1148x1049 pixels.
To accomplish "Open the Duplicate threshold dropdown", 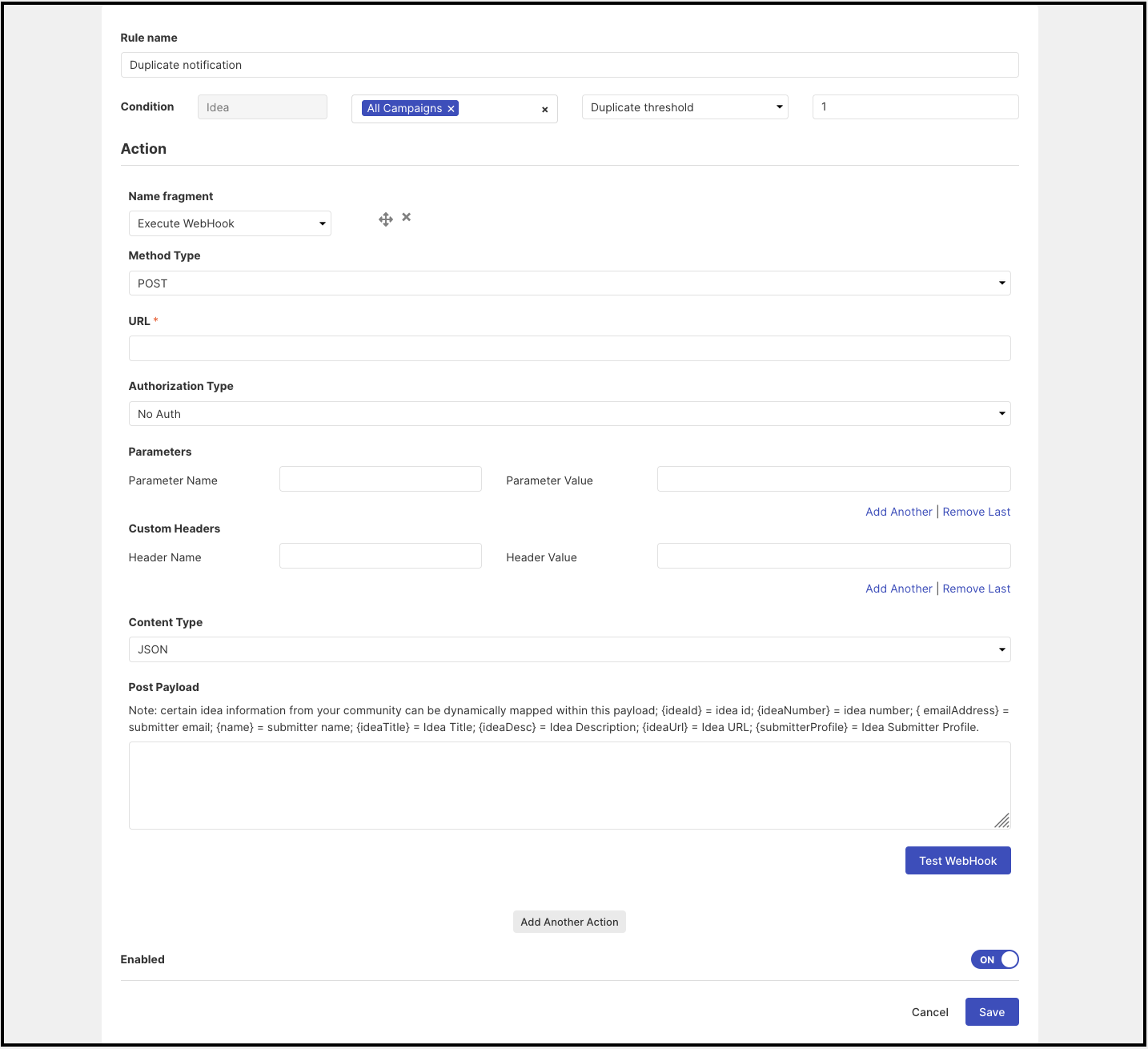I will tap(685, 107).
